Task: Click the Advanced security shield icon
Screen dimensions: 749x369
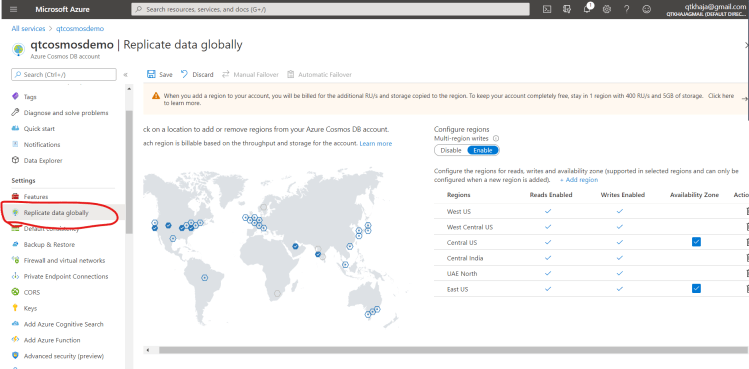Action: click(15, 356)
